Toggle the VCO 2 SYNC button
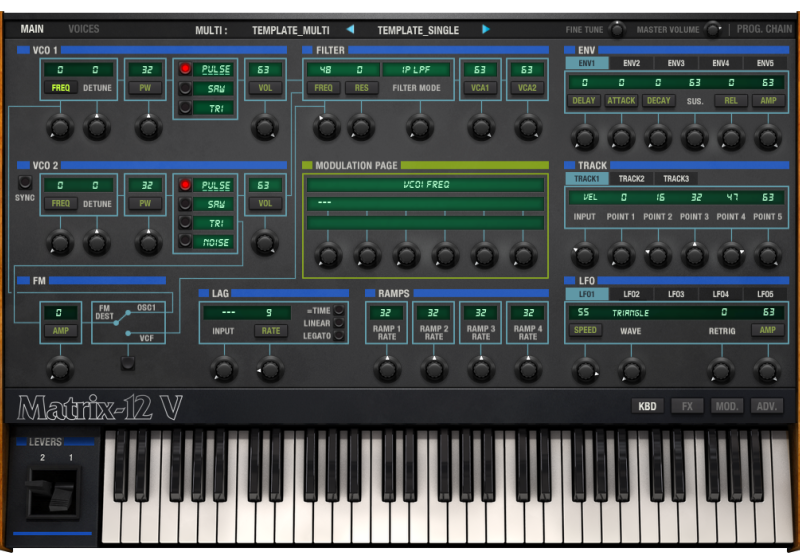 point(25,183)
